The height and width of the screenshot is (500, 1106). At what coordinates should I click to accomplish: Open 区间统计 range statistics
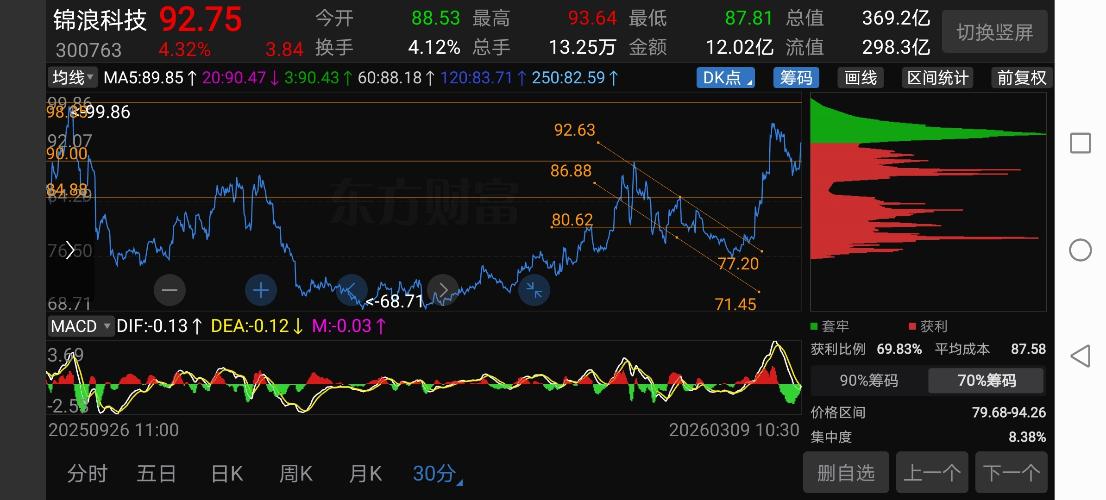click(x=937, y=78)
